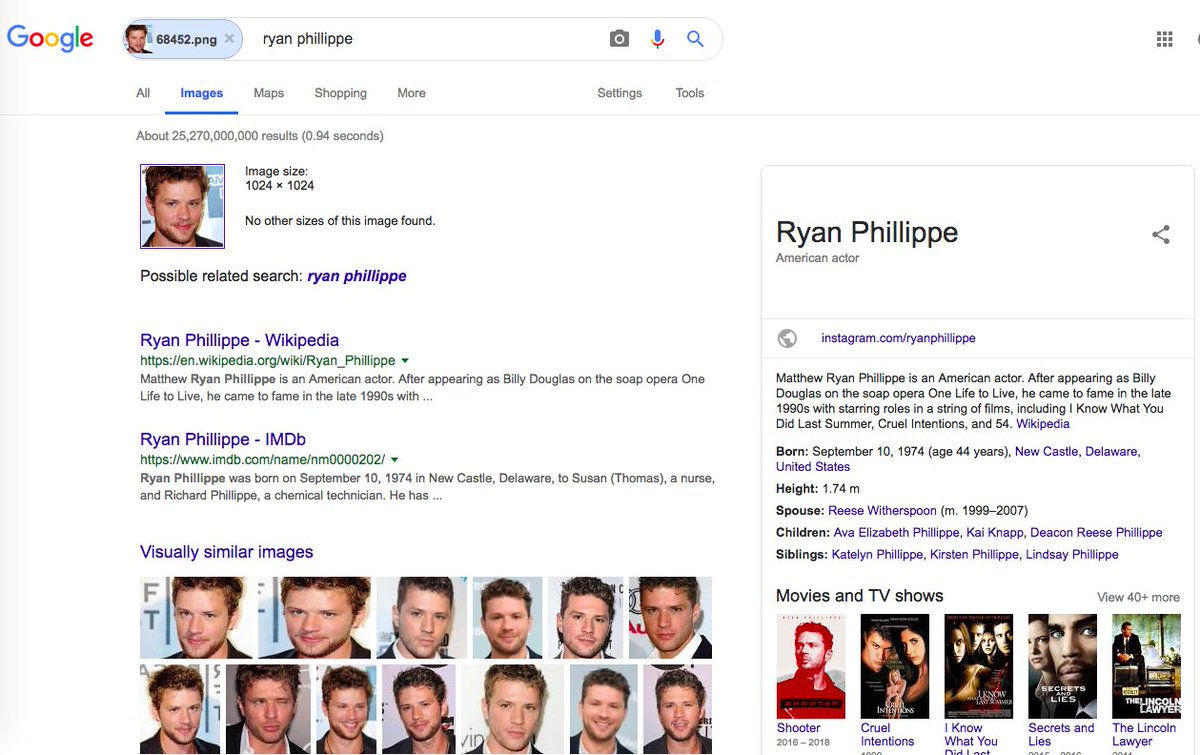1200x755 pixels.
Task: Follow the Wikipedia source link in description
Action: (x=1043, y=424)
